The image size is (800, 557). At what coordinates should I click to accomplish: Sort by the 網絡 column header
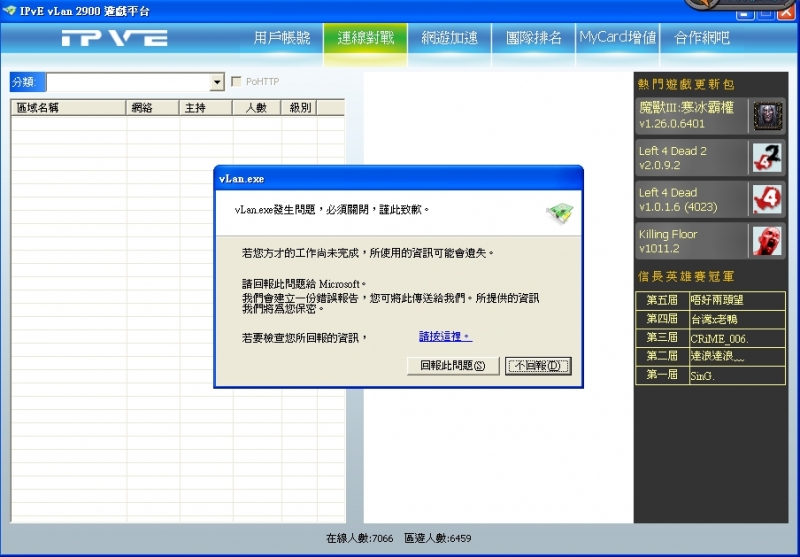coord(153,108)
